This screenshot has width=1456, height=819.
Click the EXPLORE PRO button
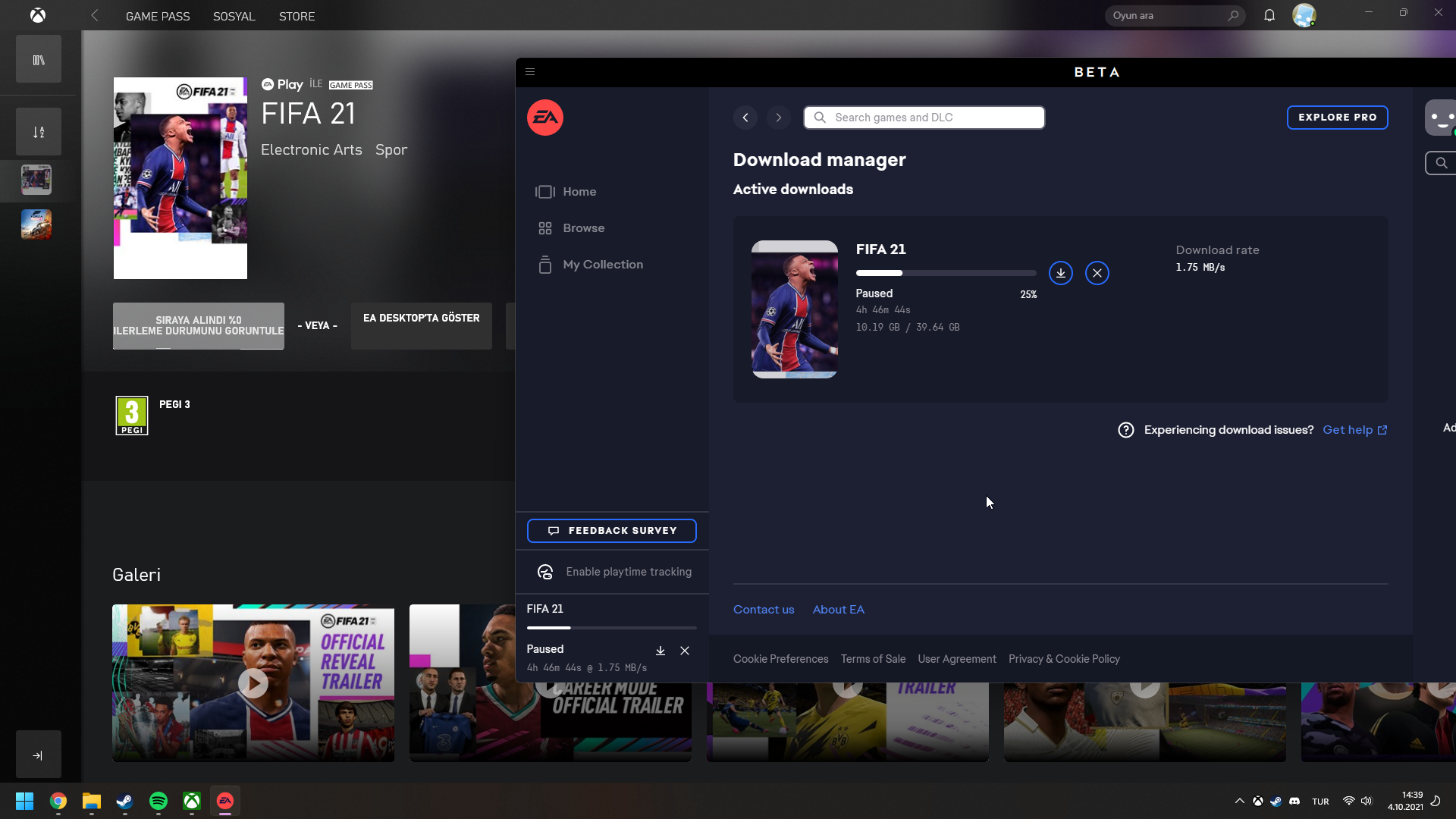click(1337, 118)
